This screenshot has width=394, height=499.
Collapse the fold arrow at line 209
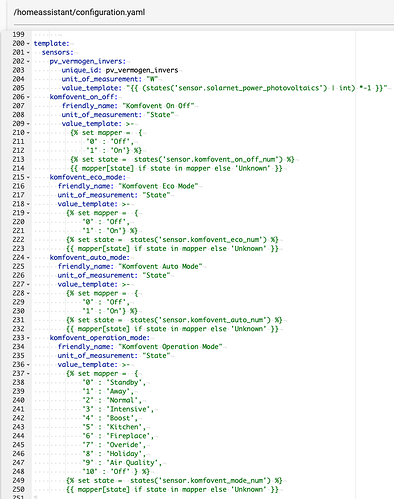point(28,124)
